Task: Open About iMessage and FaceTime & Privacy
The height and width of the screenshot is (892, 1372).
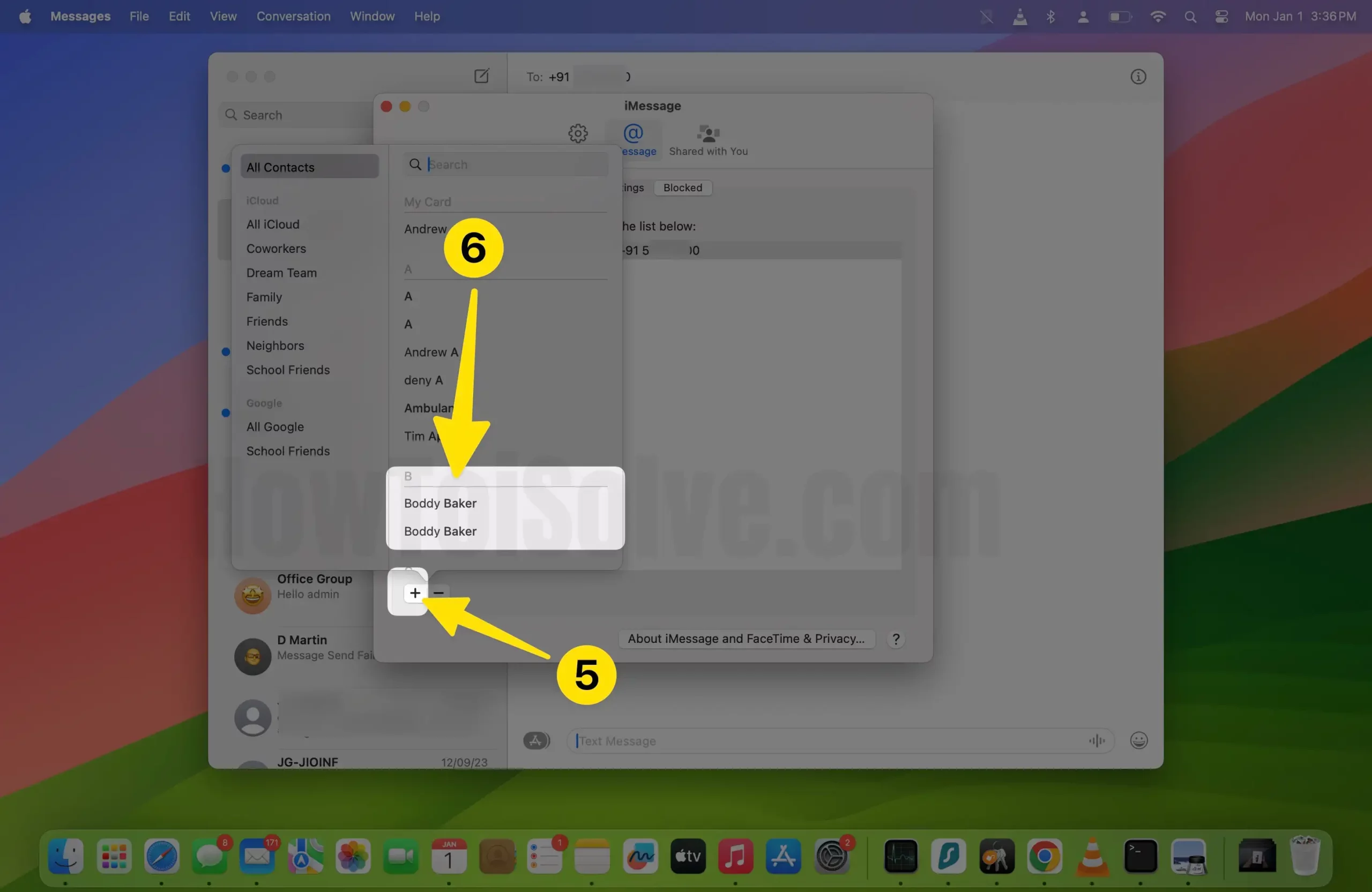Action: click(746, 639)
